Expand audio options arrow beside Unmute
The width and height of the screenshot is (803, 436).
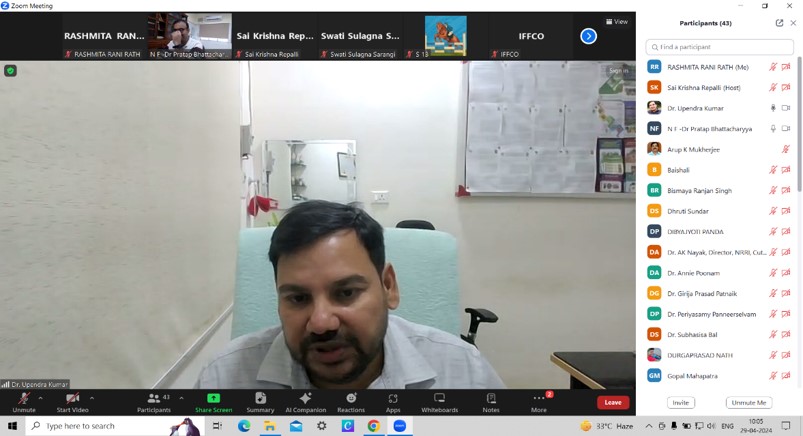pos(41,398)
